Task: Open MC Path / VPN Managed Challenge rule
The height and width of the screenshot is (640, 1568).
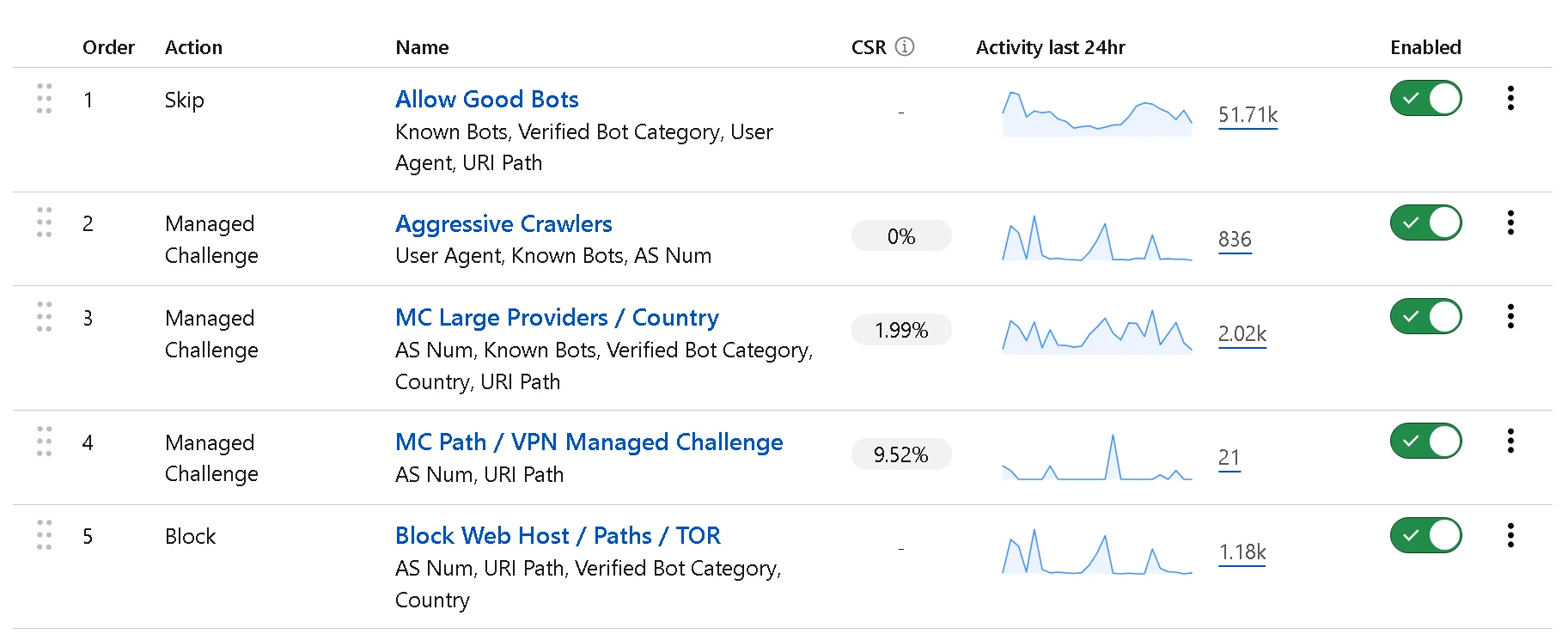Action: 589,442
